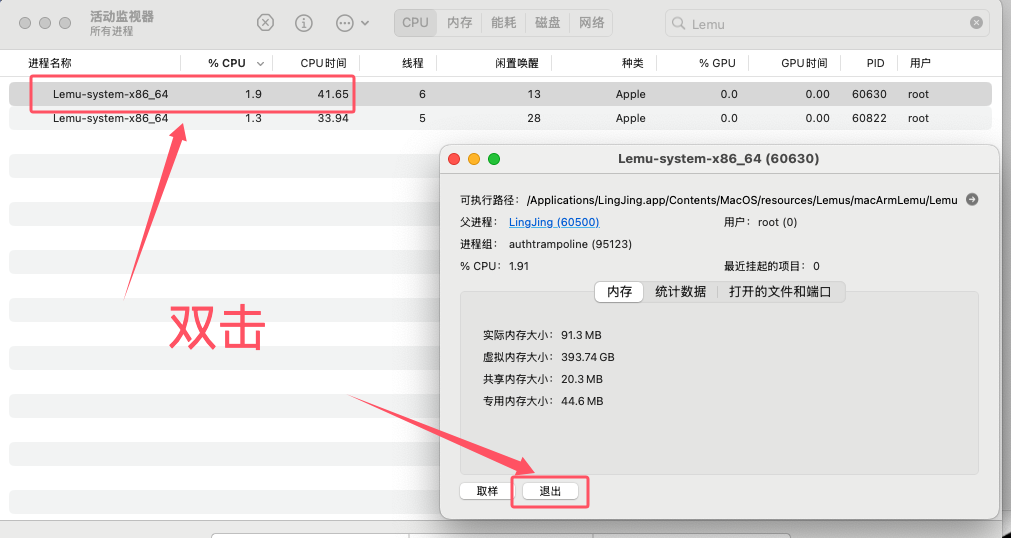Click the 取样 button
The width and height of the screenshot is (1011, 538).
click(x=487, y=491)
